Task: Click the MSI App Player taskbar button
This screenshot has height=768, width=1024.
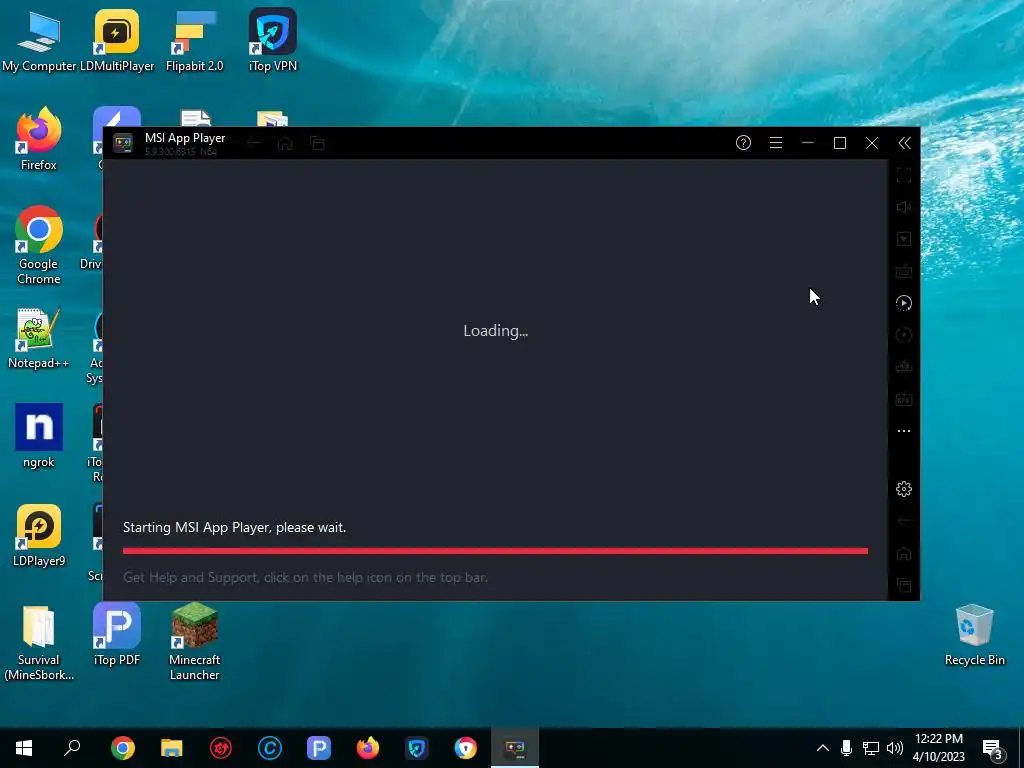Action: (515, 748)
